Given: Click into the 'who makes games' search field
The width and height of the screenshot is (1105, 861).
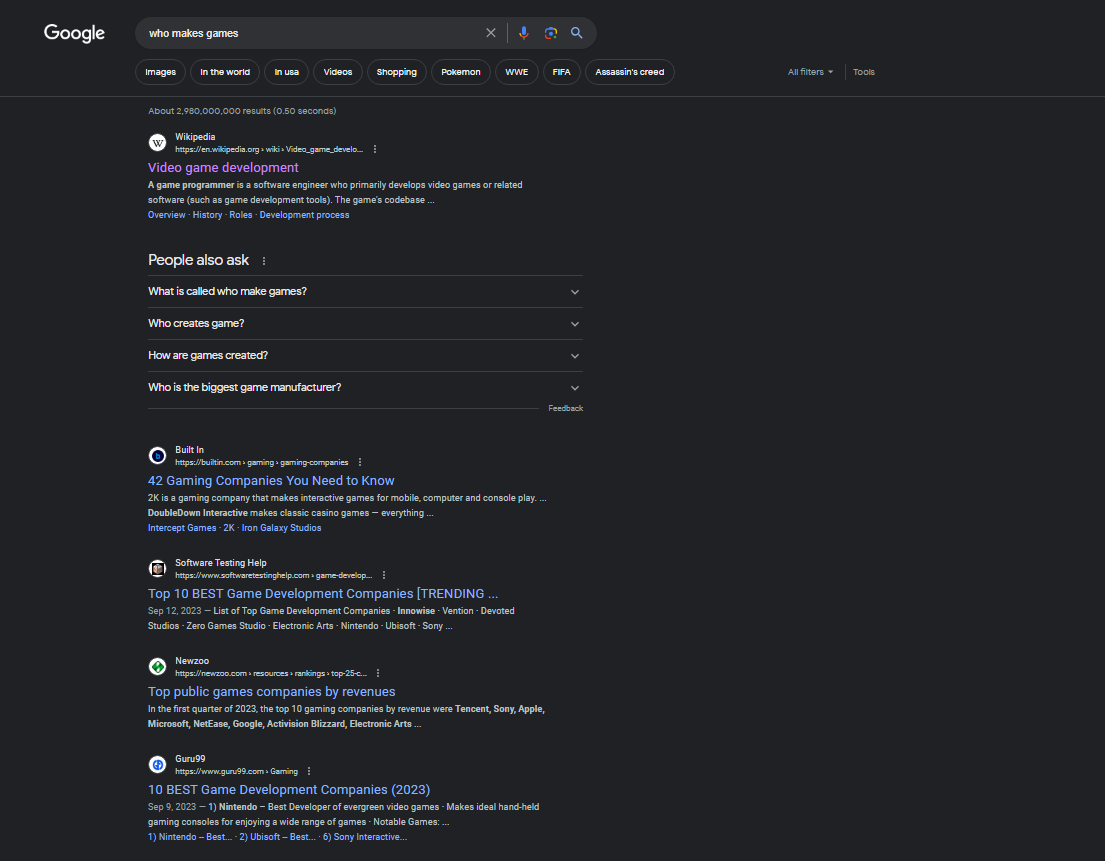Looking at the screenshot, I should [310, 33].
